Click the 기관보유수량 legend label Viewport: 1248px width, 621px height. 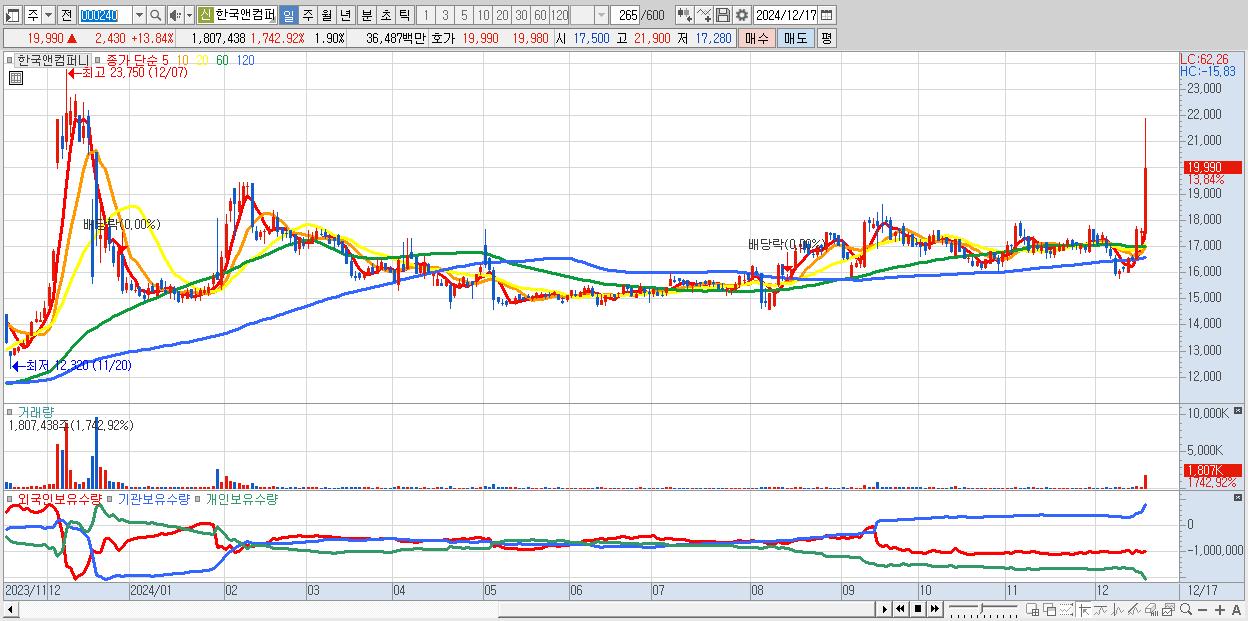click(154, 499)
